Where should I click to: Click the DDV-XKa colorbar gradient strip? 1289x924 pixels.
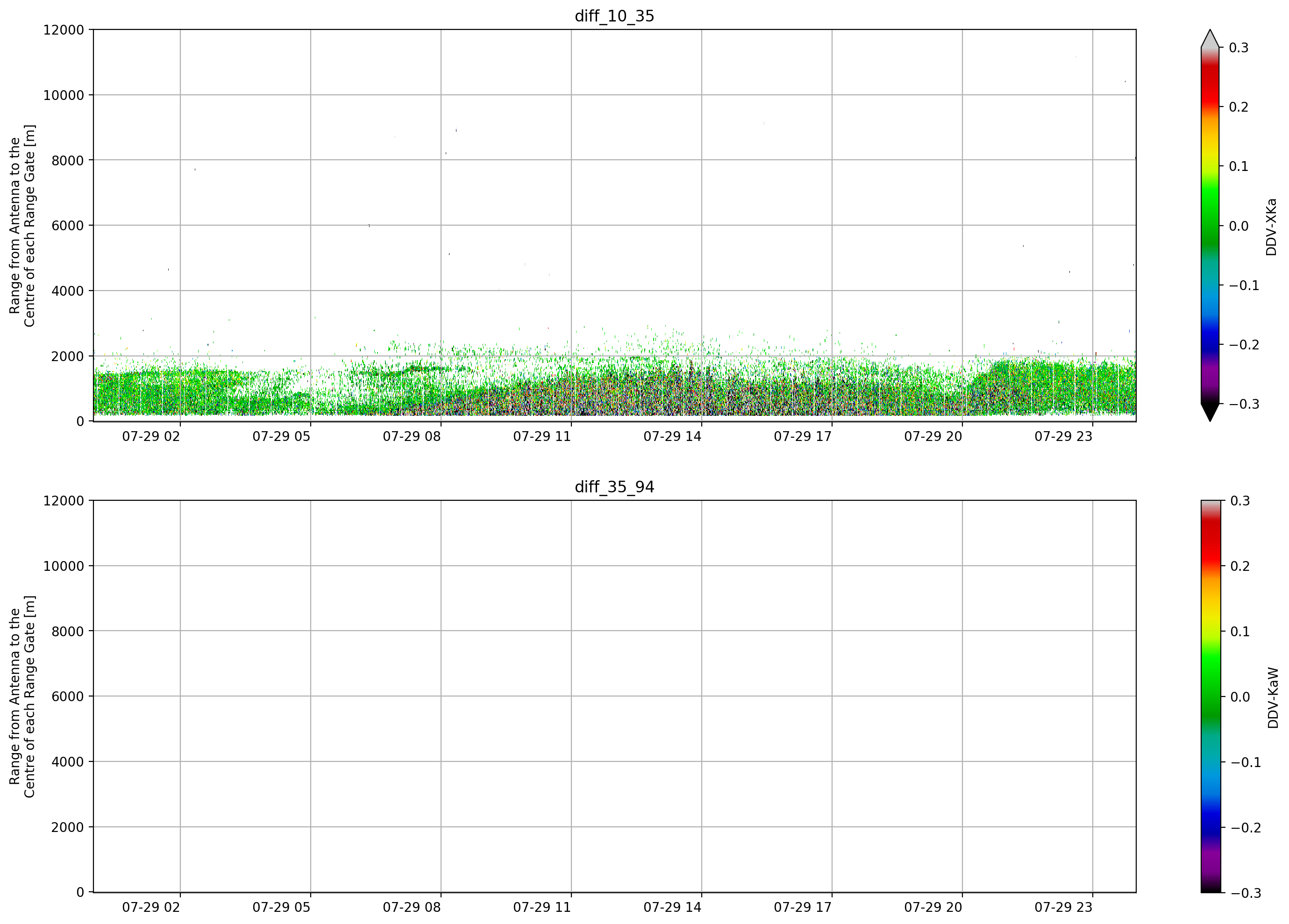click(1210, 226)
